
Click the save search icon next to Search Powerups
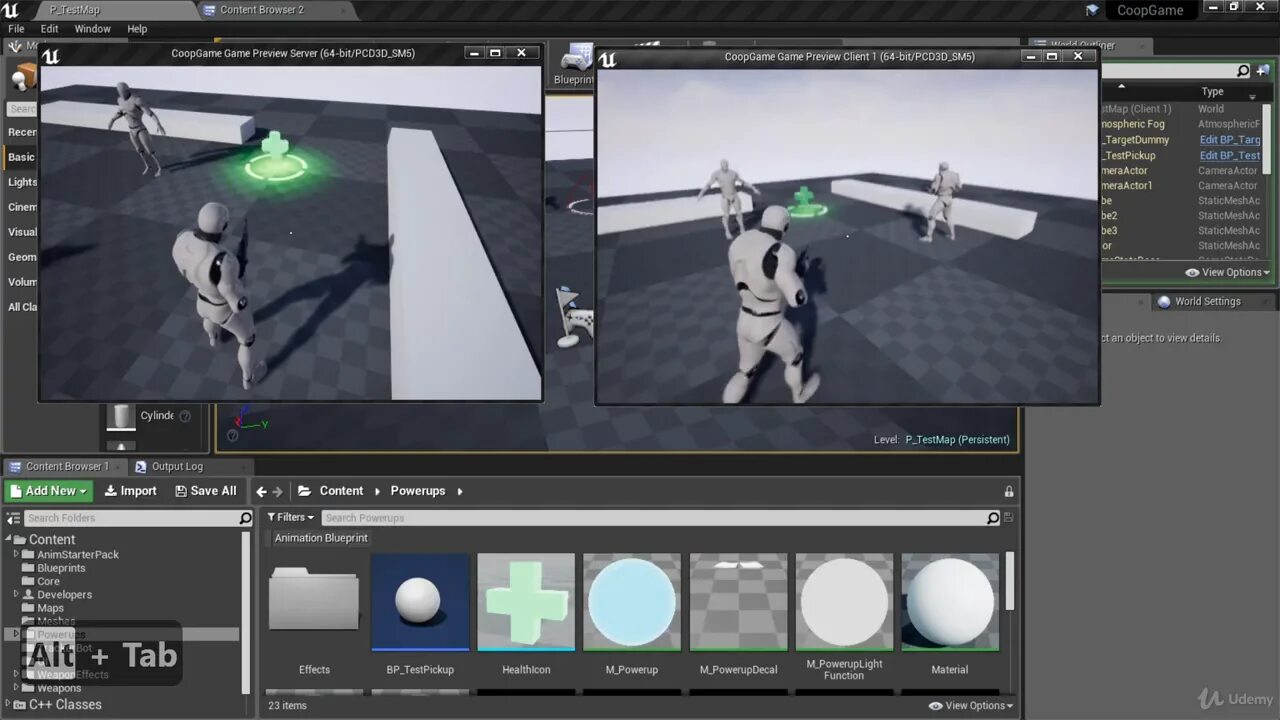pyautogui.click(x=1008, y=518)
